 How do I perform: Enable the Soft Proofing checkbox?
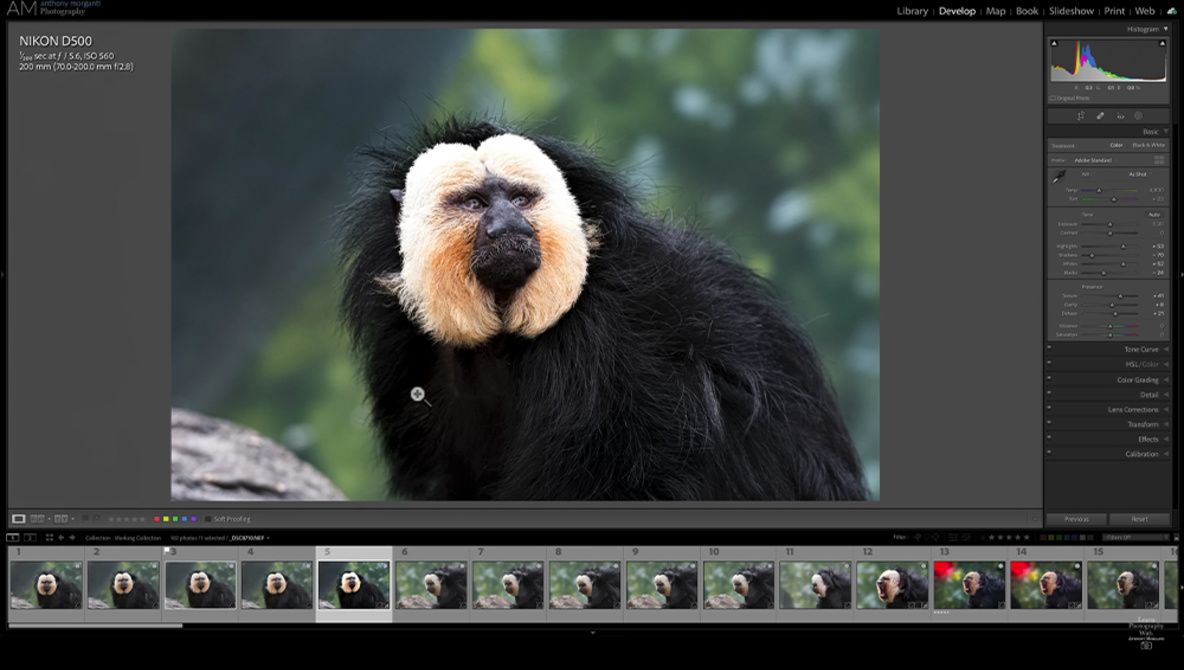pos(208,519)
